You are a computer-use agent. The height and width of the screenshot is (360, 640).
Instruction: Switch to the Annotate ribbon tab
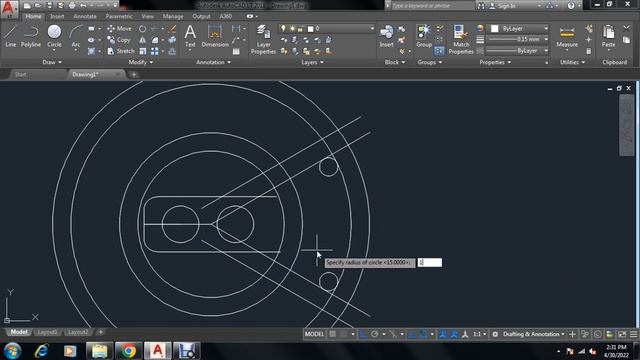[x=84, y=16]
